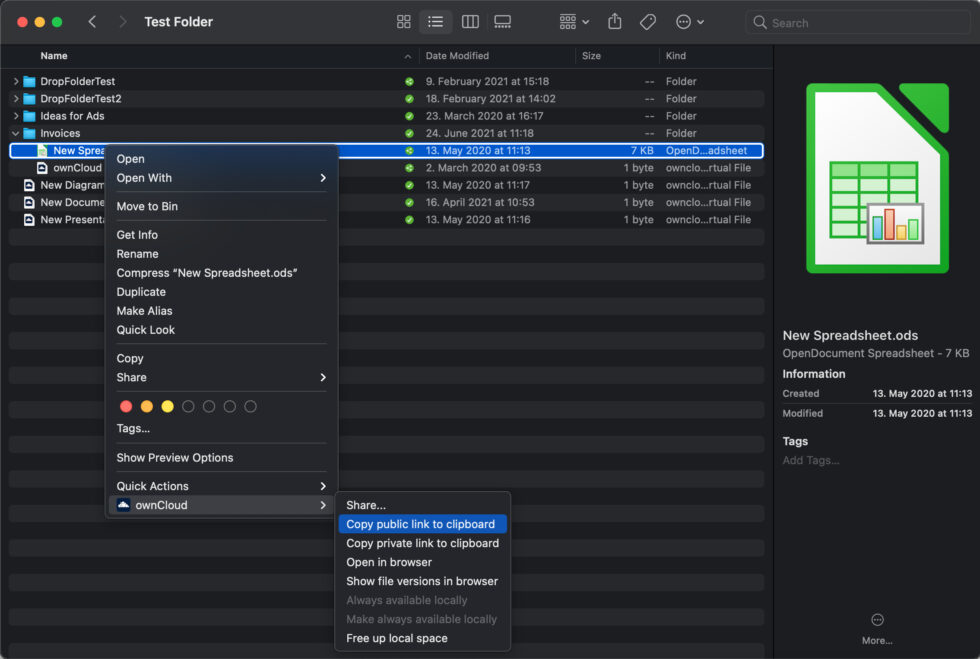Viewport: 980px width, 659px height.
Task: Expand the Ideas for Ads folder
Action: tap(16, 116)
